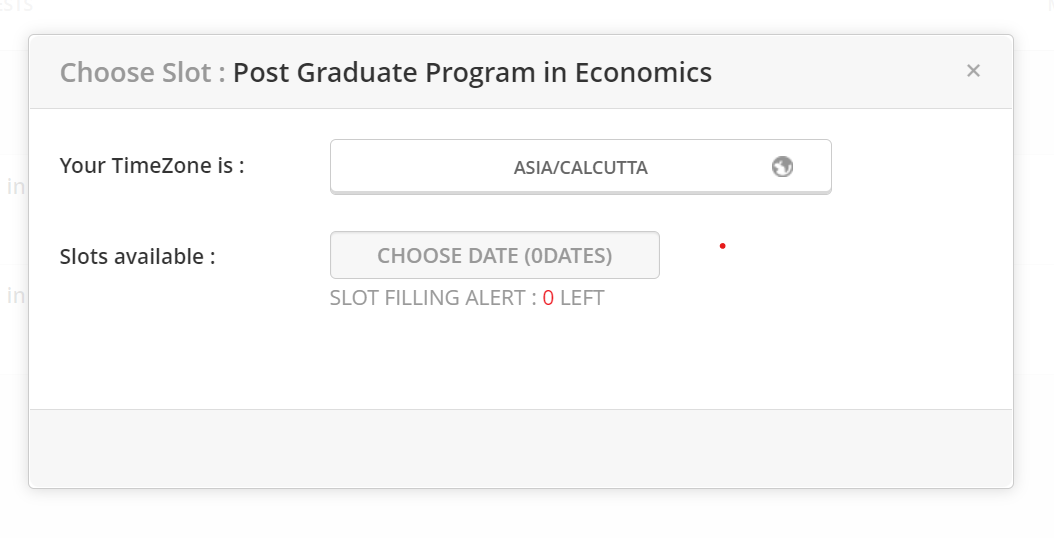Click the empty gray dialog footer
The height and width of the screenshot is (538, 1054).
521,449
